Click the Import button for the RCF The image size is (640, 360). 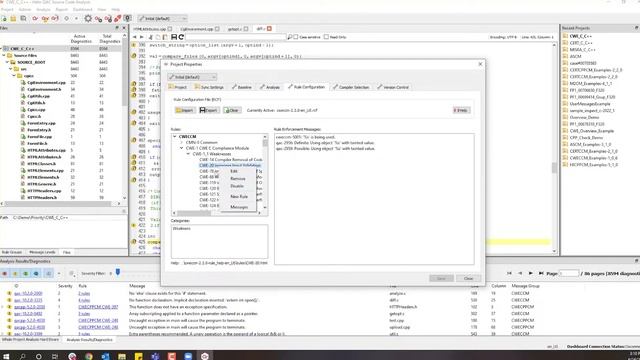(184, 110)
